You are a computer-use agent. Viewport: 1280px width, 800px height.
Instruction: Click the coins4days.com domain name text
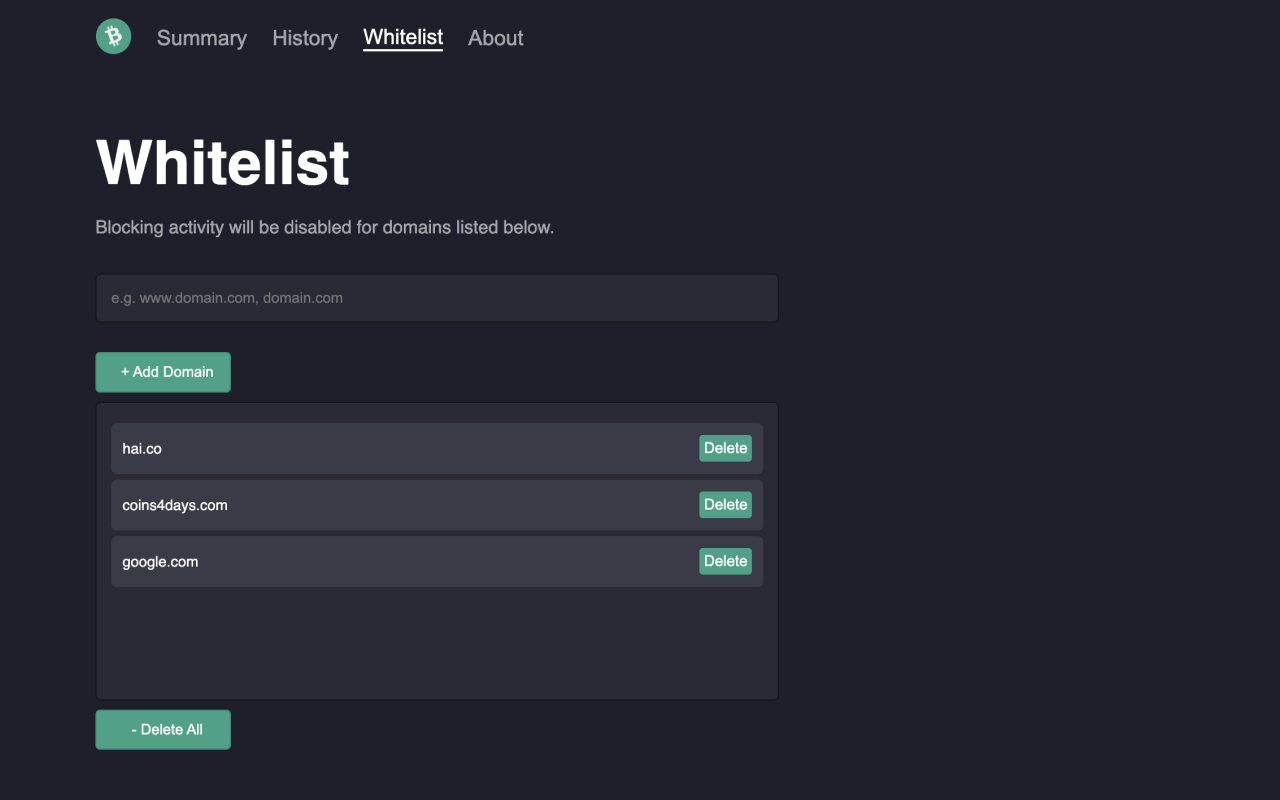point(175,505)
